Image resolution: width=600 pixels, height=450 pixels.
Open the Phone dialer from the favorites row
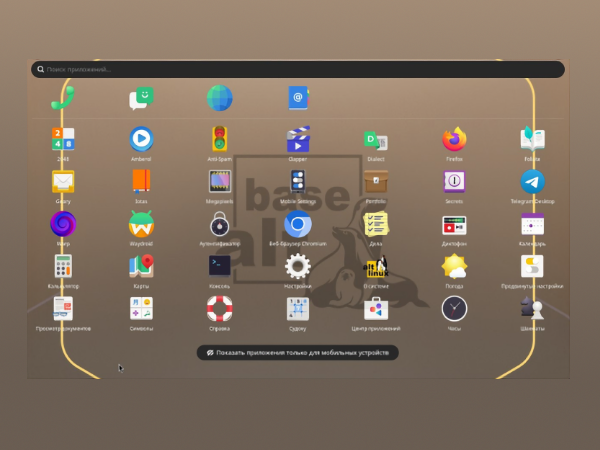pyautogui.click(x=63, y=98)
